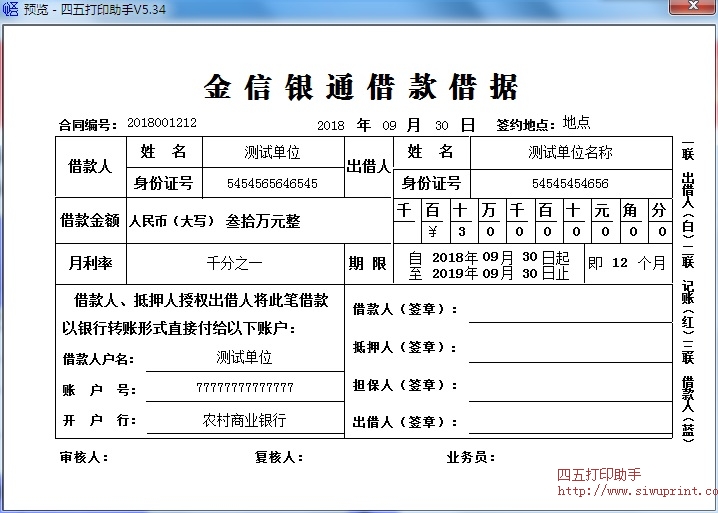
Task: Click borrower ID number 5454565646545
Action: (x=272, y=184)
